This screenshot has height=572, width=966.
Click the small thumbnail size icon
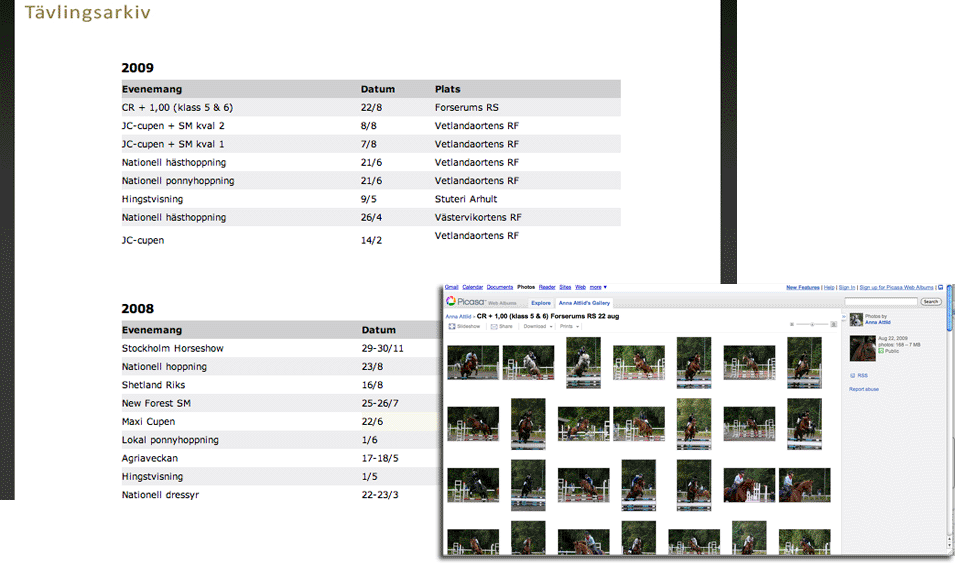point(792,324)
